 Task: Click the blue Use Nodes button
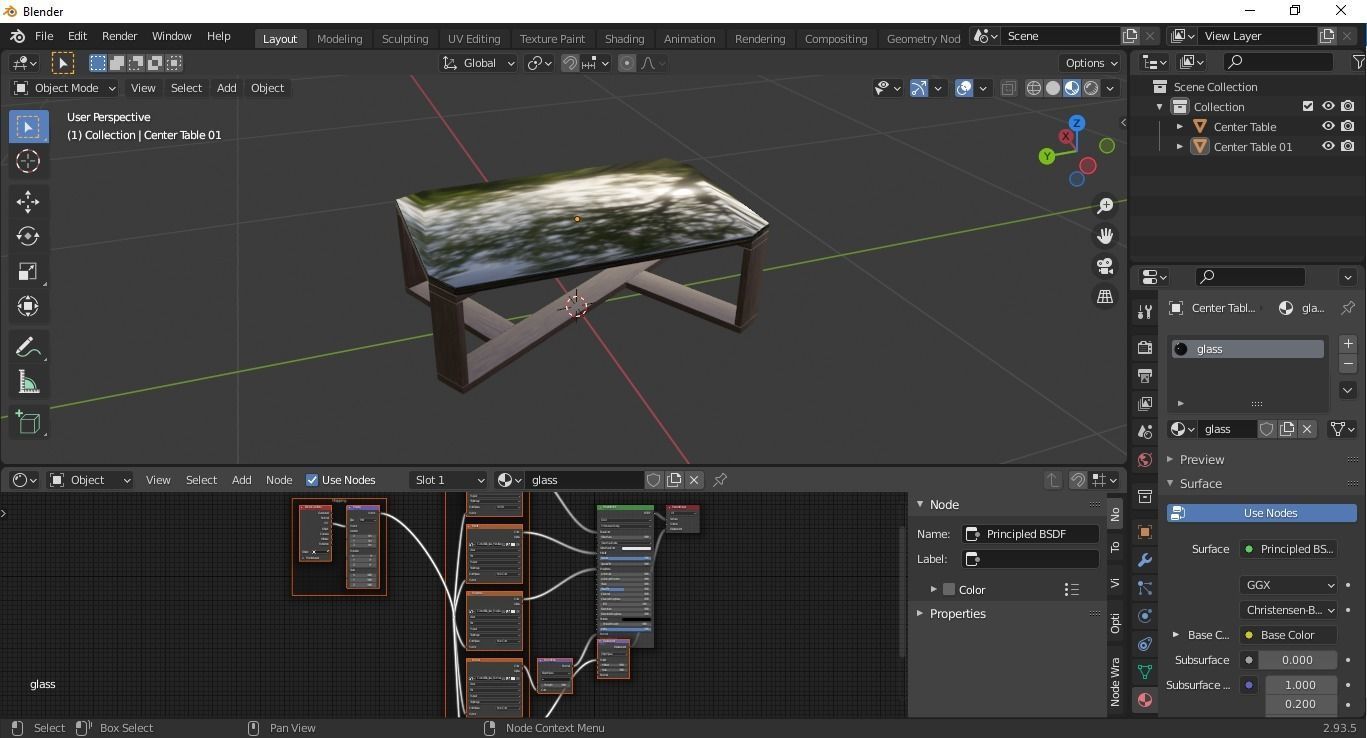click(1261, 513)
